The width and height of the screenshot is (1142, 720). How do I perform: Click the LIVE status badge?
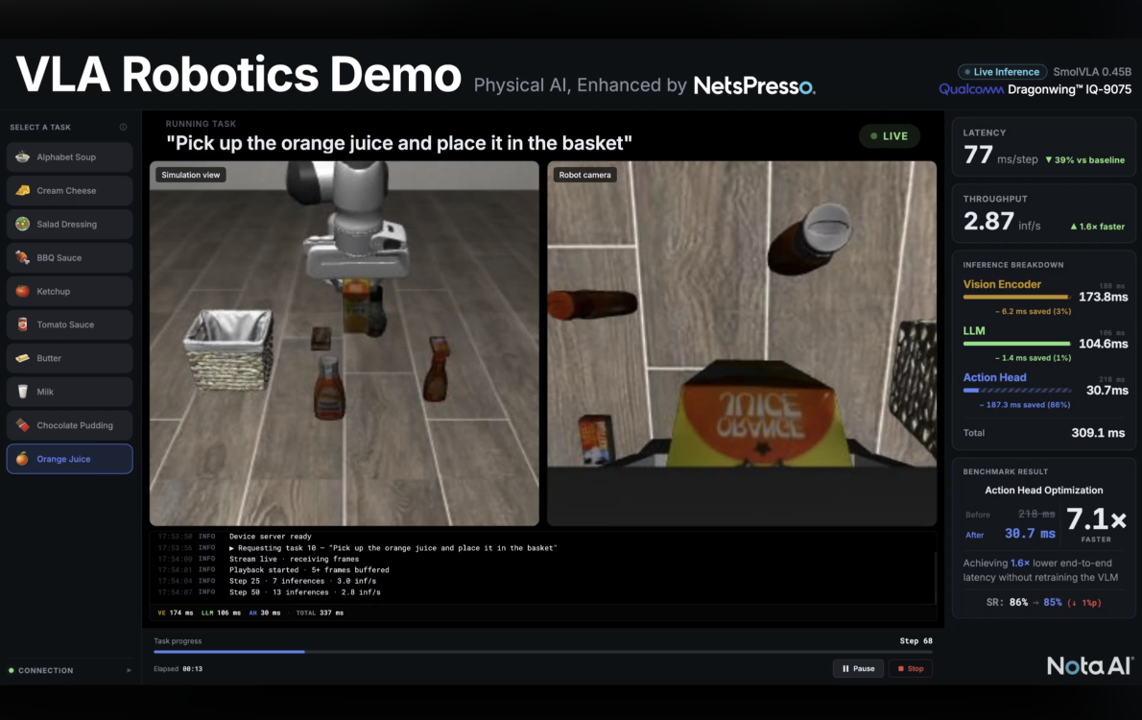(889, 136)
